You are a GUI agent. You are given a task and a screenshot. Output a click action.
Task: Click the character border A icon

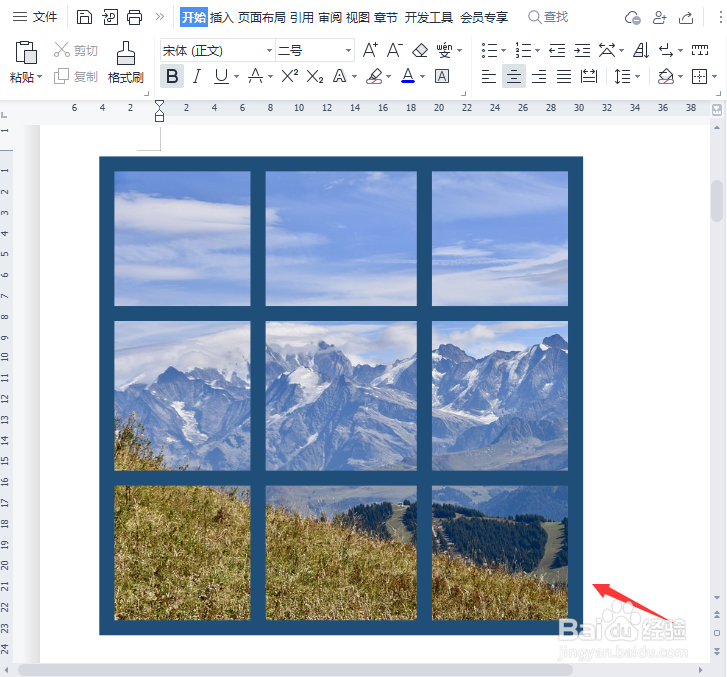tap(442, 76)
